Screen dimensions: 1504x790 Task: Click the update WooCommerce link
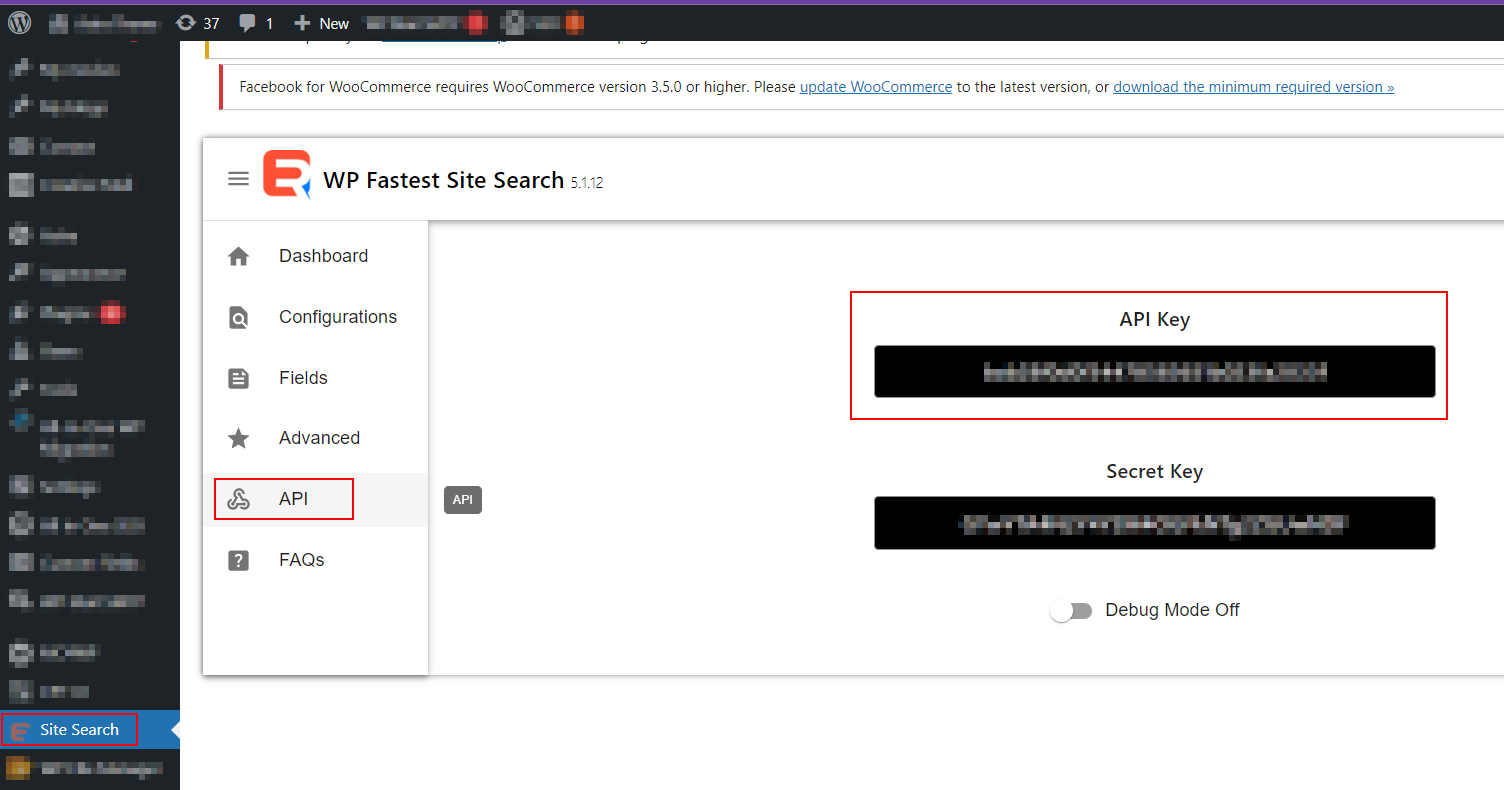pyautogui.click(x=875, y=87)
